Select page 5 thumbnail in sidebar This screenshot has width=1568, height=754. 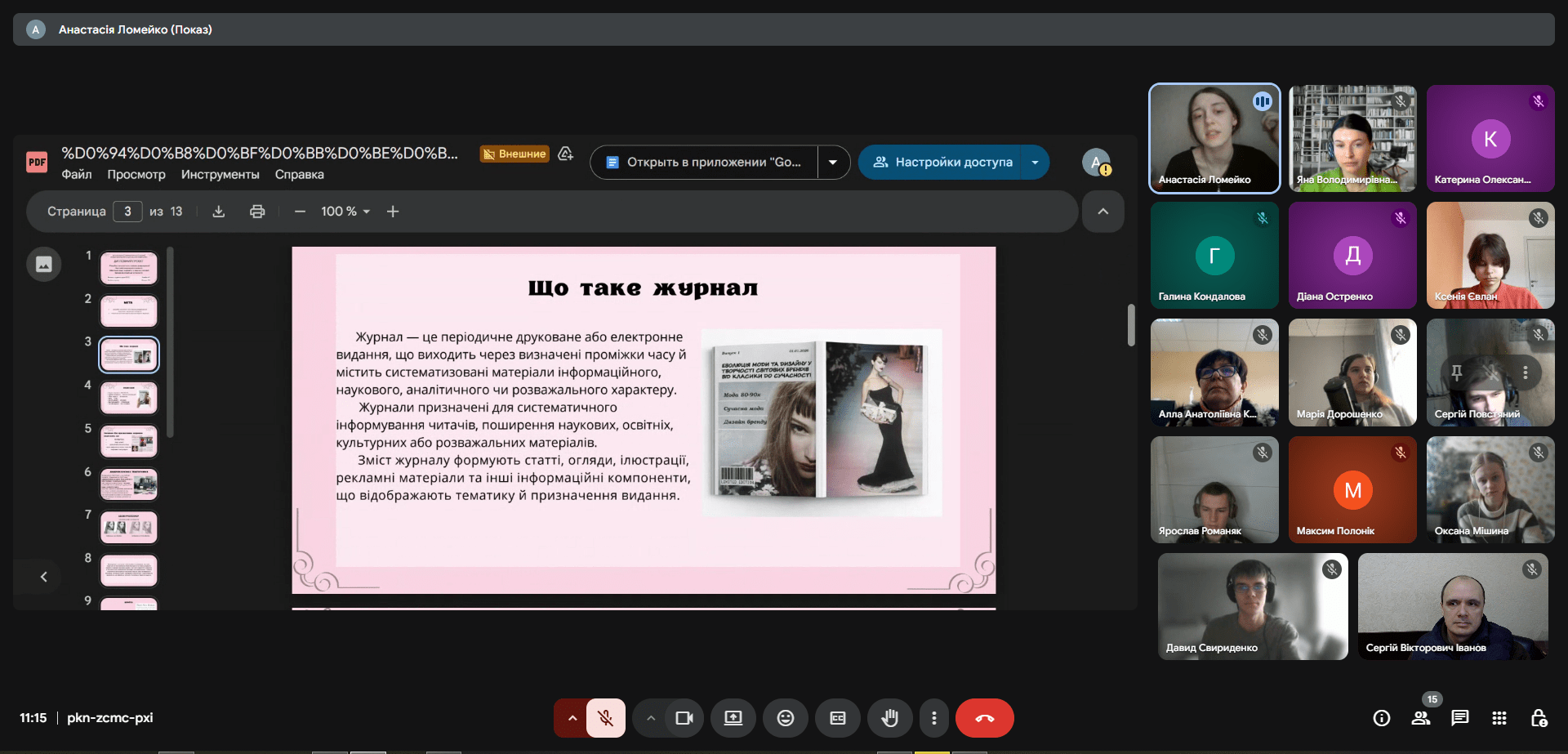(x=129, y=441)
